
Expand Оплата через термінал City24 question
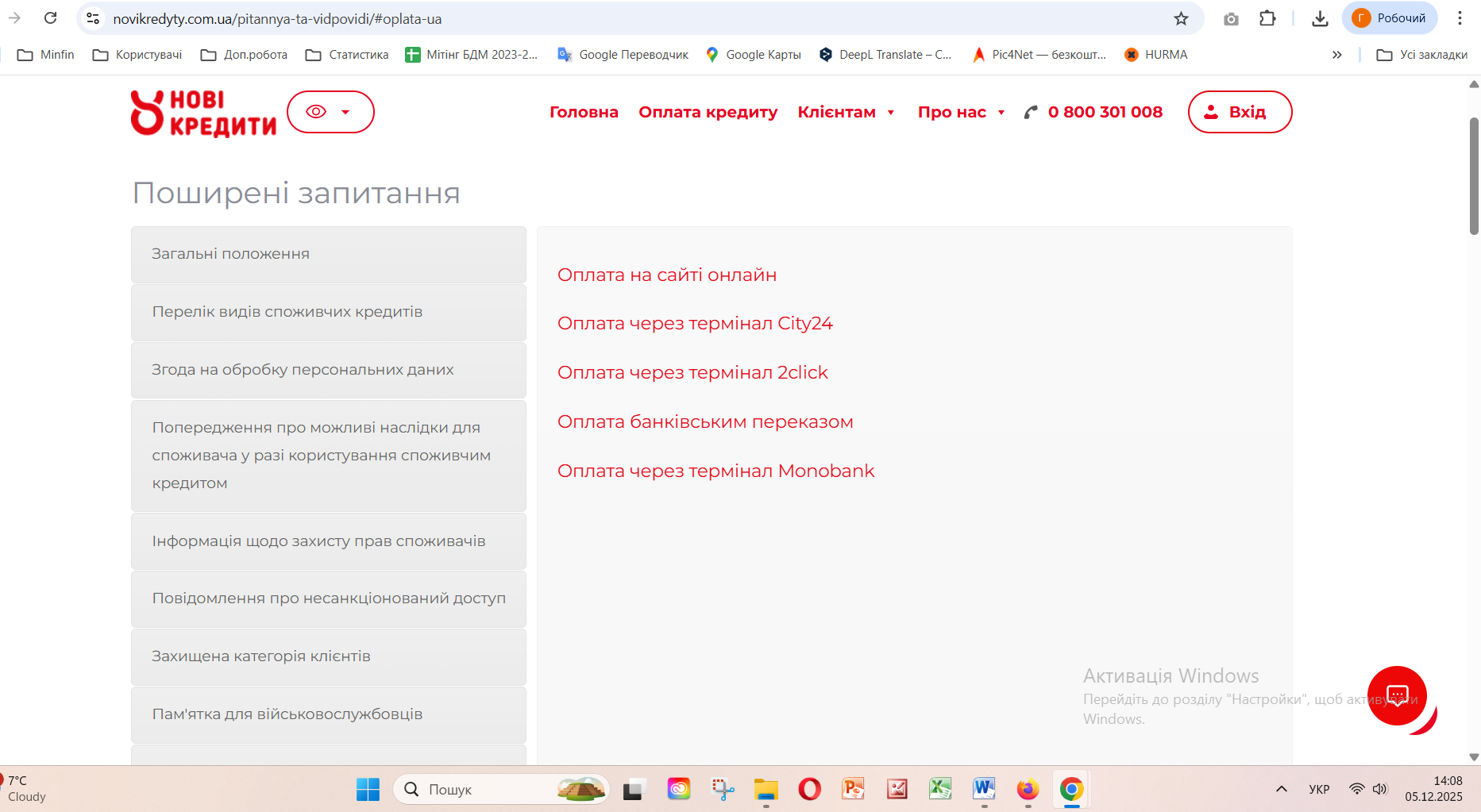pos(695,324)
